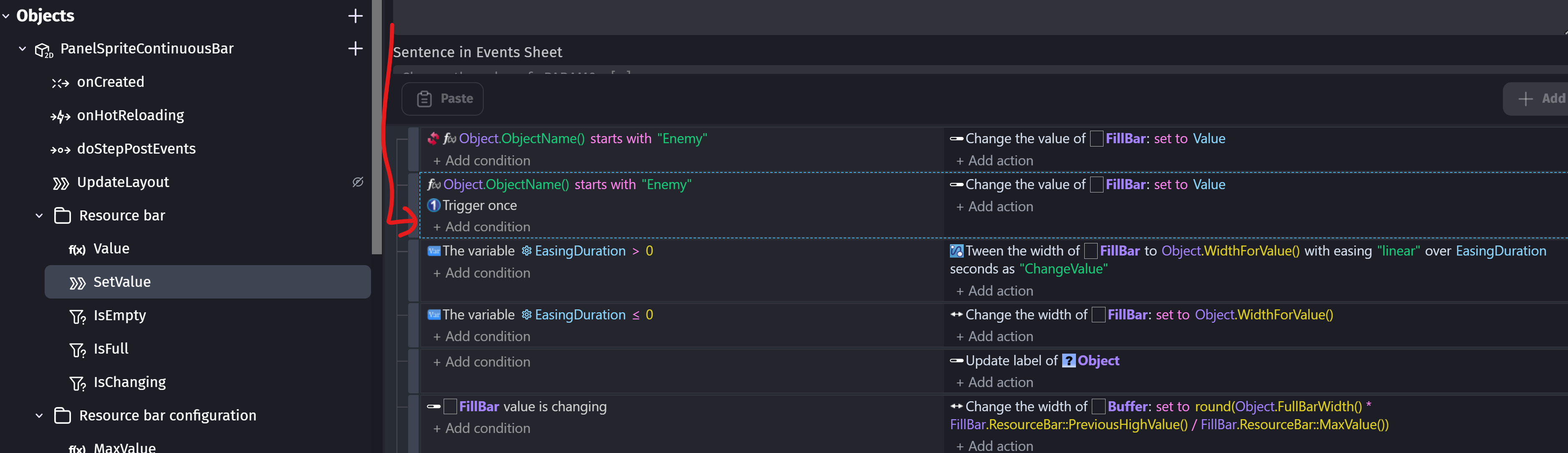Click resize icon of Change width of FillBar action
Image resolution: width=1568 pixels, height=453 pixels.
point(956,315)
